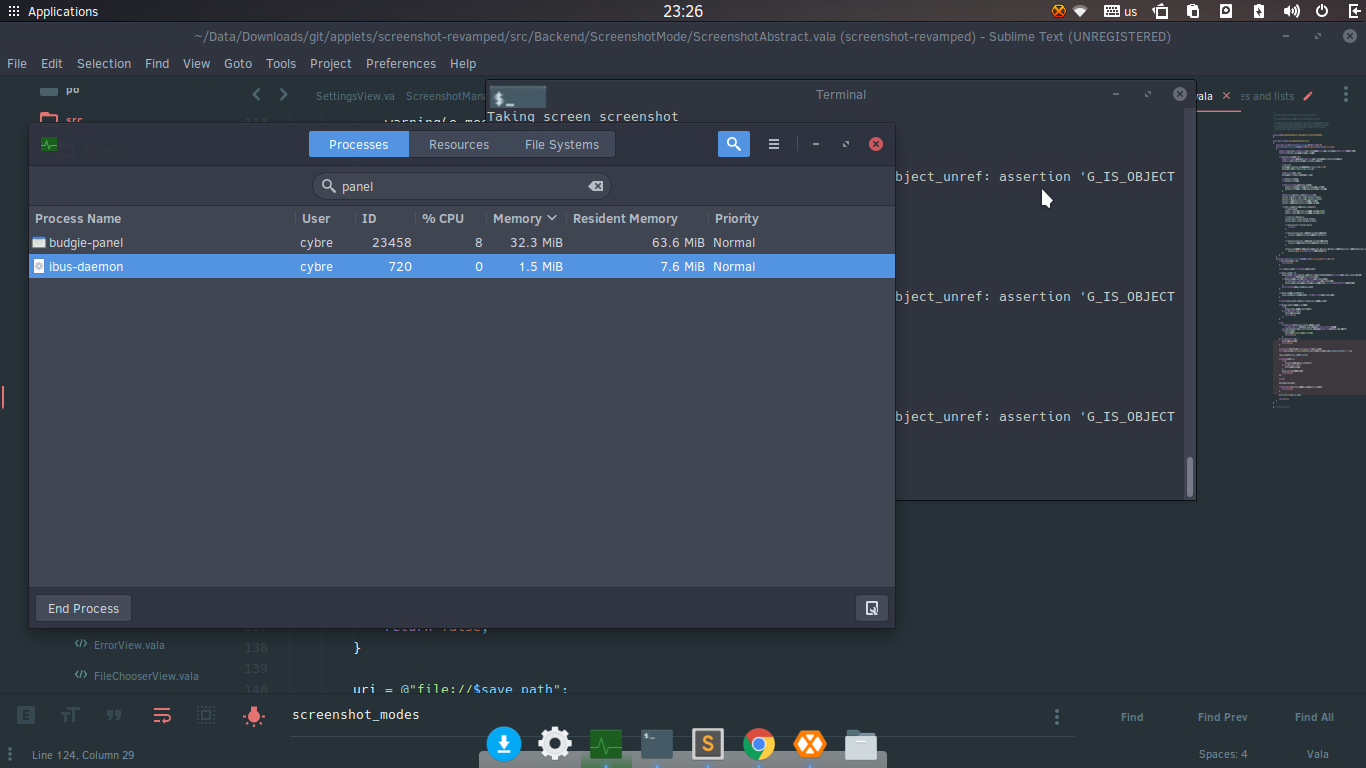
Task: Sort by Resident Memory column header
Action: click(637, 218)
